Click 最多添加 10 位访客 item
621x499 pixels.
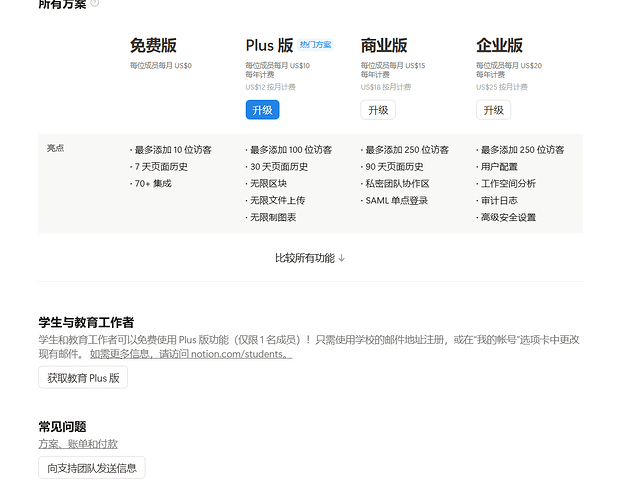point(171,150)
